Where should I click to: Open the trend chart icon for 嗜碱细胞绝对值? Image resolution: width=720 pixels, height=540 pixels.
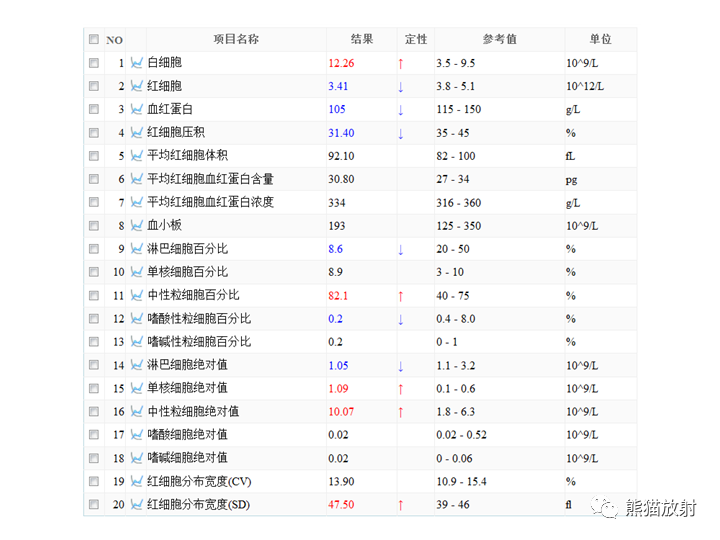136,458
